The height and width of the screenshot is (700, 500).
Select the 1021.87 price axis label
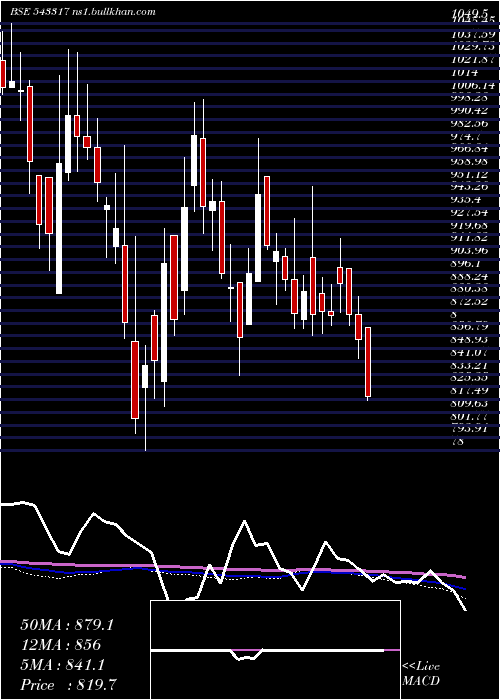click(474, 60)
